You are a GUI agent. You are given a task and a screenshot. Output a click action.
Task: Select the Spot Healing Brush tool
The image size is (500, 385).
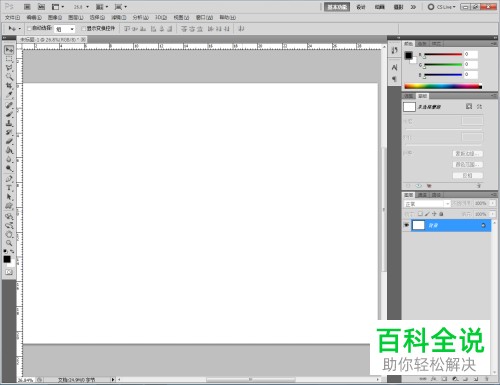click(x=9, y=105)
